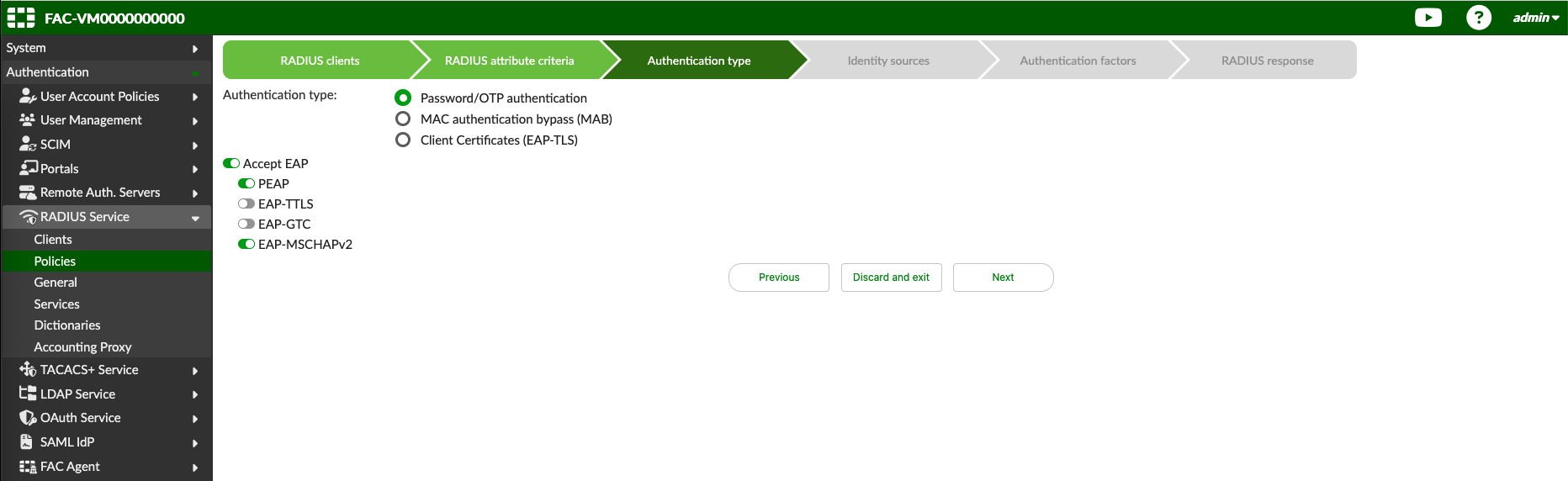Click the SCIM sidebar icon
1568x481 pixels.
pyautogui.click(x=28, y=144)
